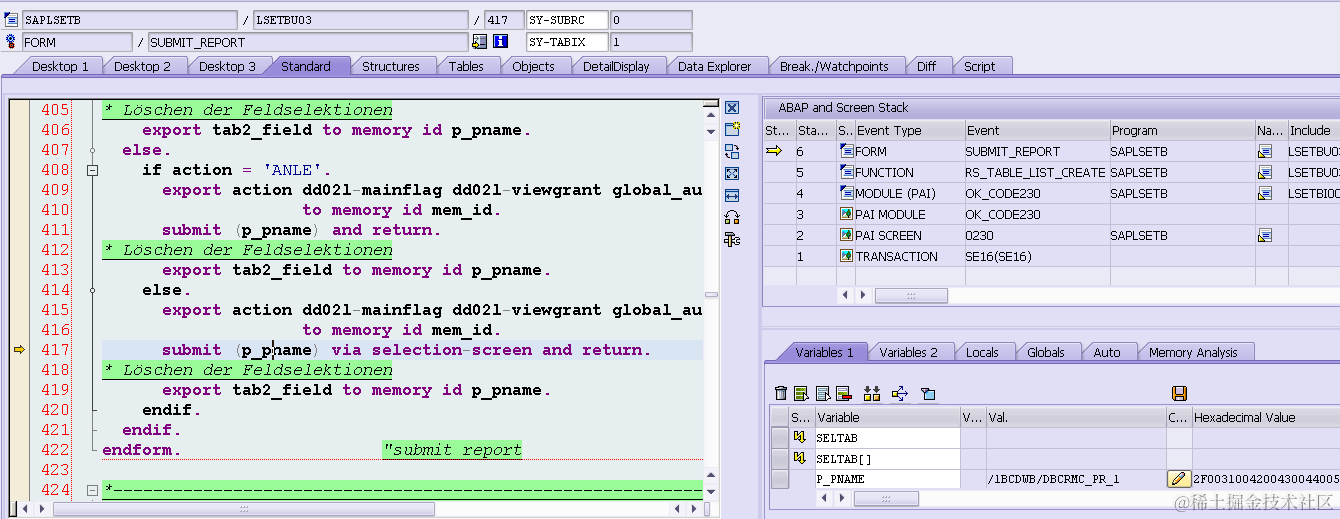Click the binoculars-style Find icon in Variables toolbar
1340x519 pixels.
pyautogui.click(x=872, y=393)
